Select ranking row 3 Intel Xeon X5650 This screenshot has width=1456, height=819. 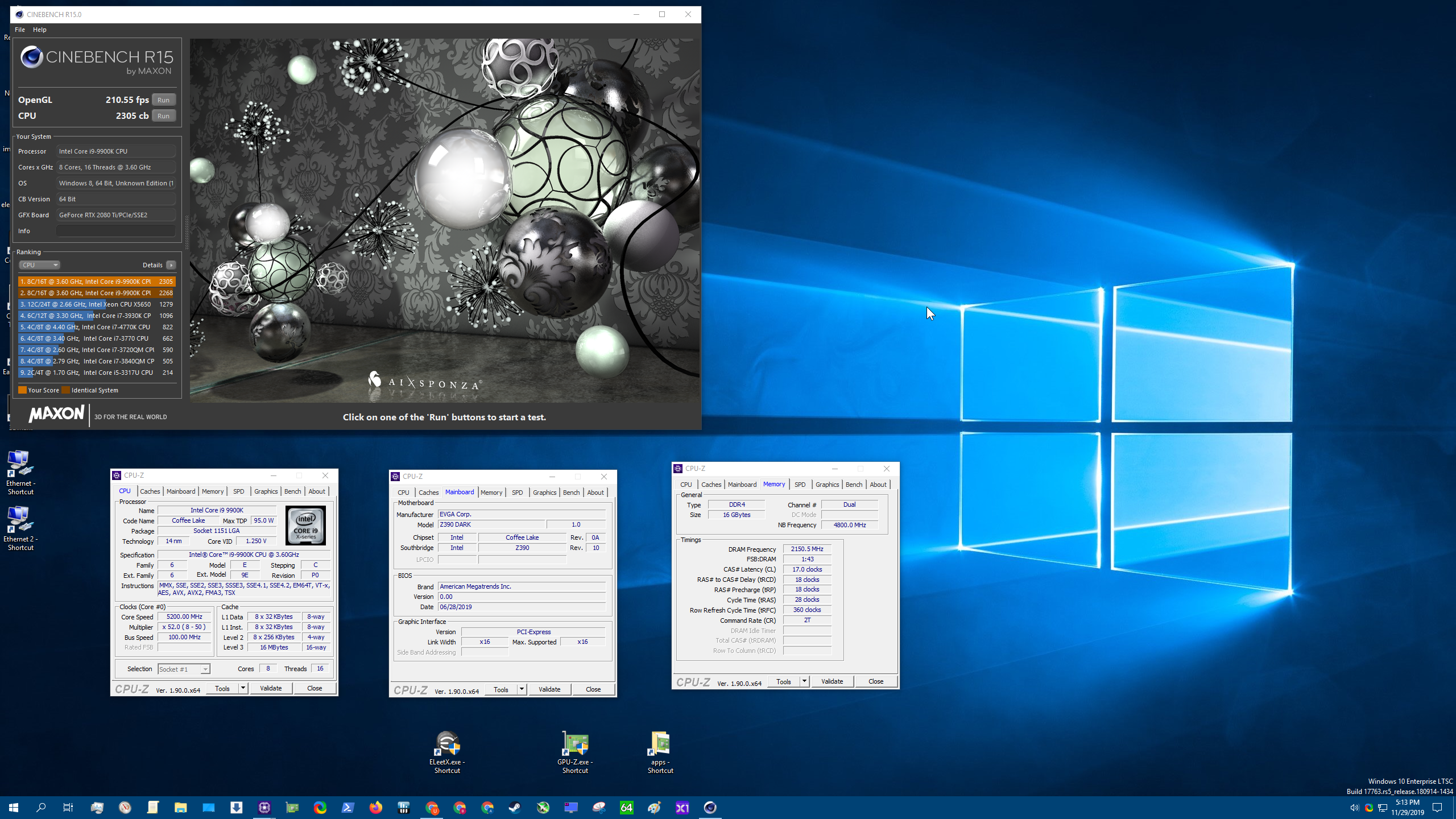coord(97,304)
